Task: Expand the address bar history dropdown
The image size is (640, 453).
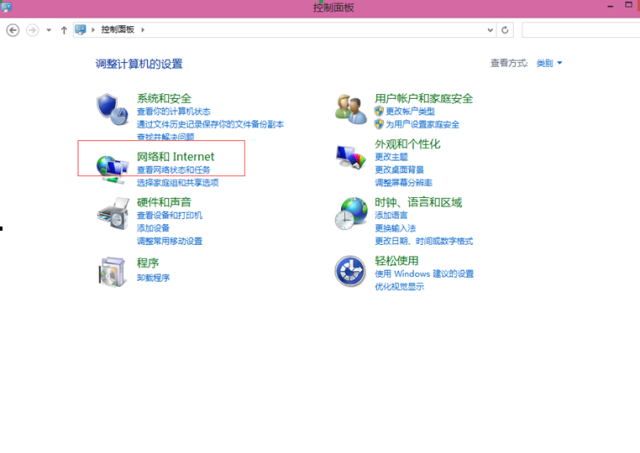Action: [x=490, y=30]
